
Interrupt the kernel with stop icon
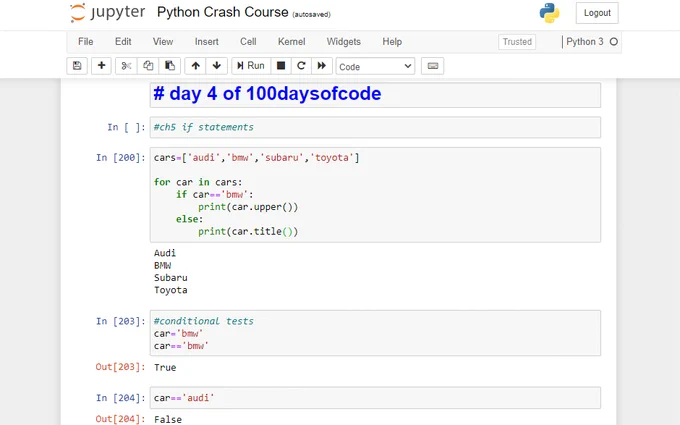[281, 66]
